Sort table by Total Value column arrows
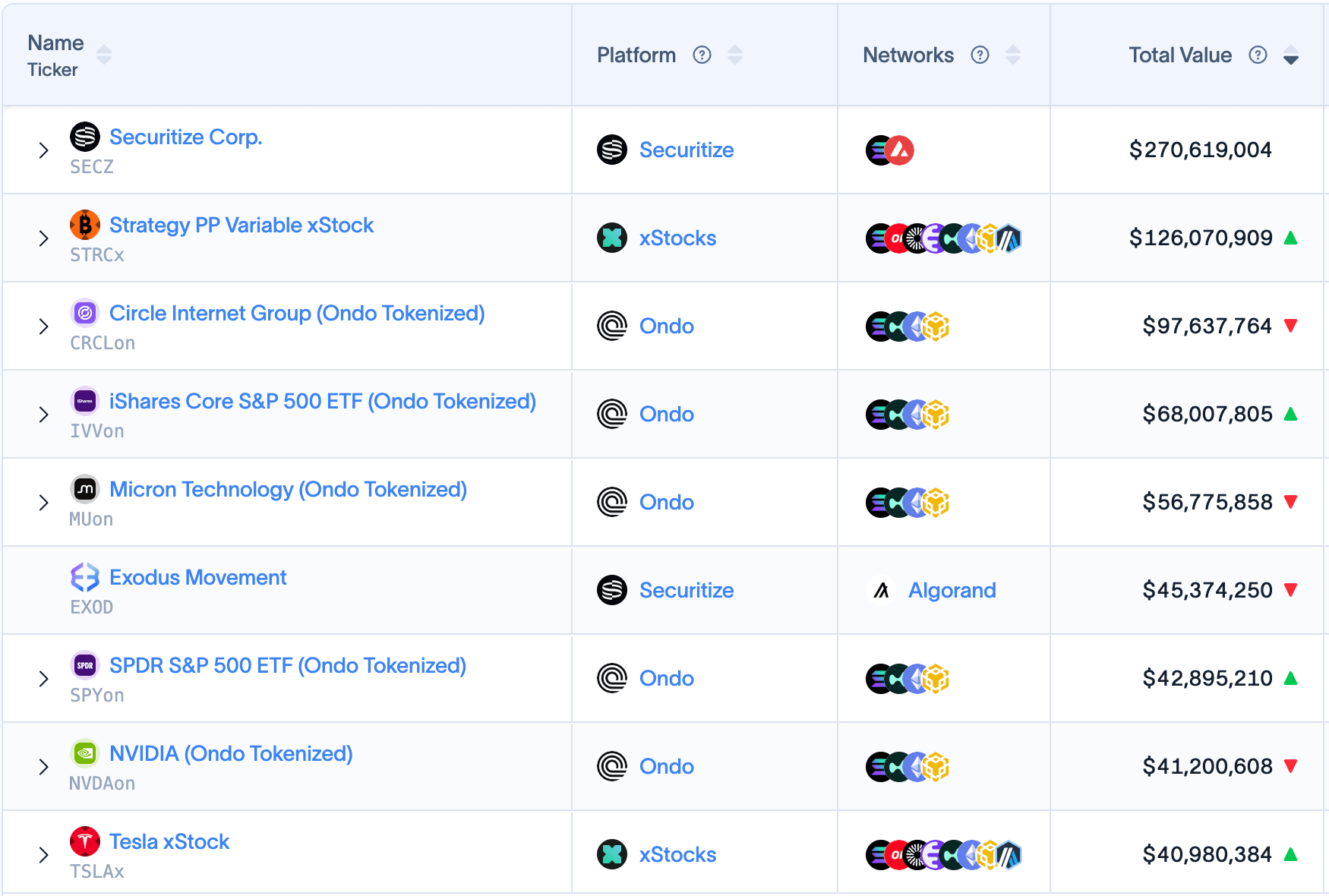This screenshot has height=896, width=1329. point(1291,55)
